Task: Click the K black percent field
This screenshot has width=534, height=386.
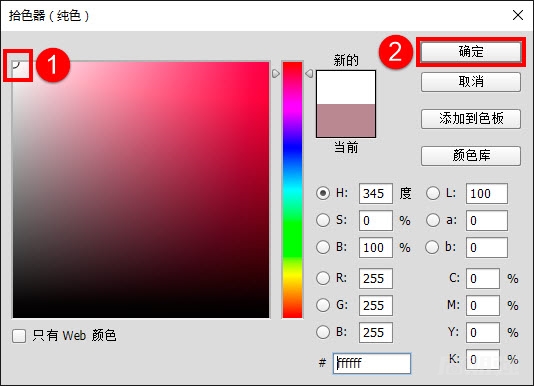Action: (483, 359)
